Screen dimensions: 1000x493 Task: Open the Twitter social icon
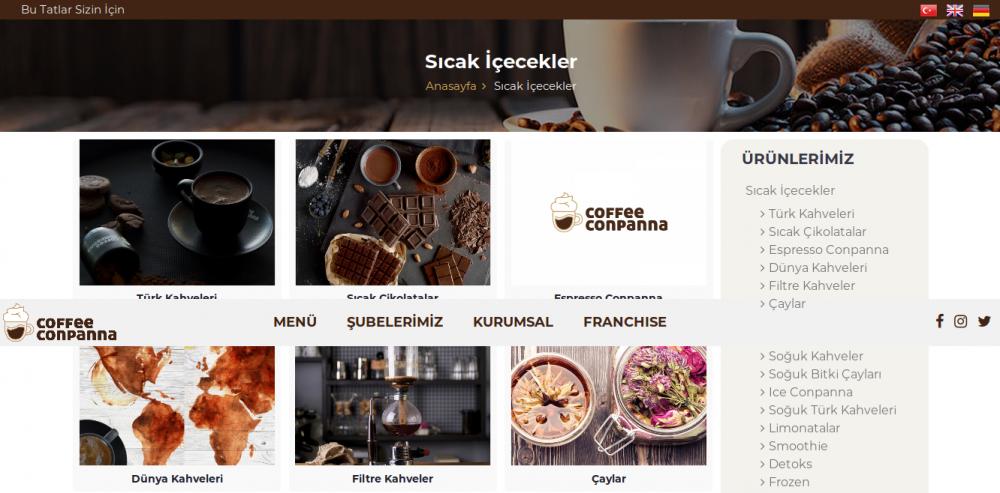click(x=985, y=321)
